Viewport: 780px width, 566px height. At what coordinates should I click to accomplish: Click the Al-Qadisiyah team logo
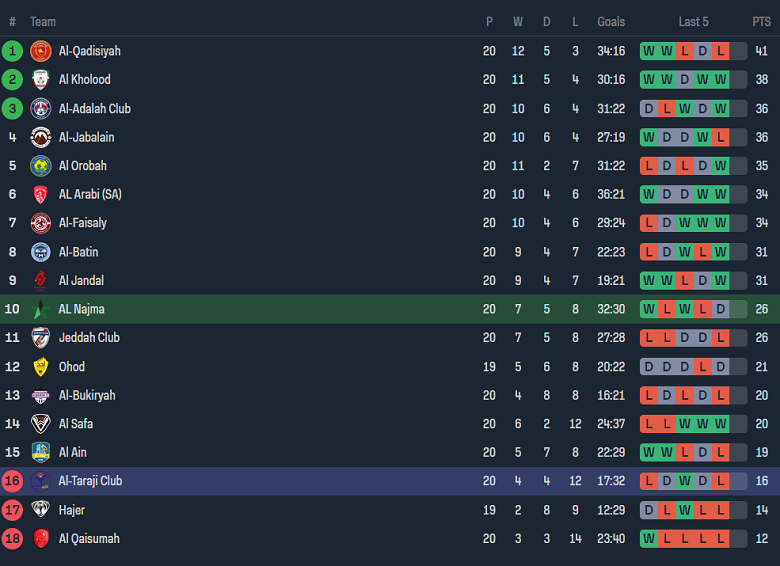pyautogui.click(x=40, y=51)
